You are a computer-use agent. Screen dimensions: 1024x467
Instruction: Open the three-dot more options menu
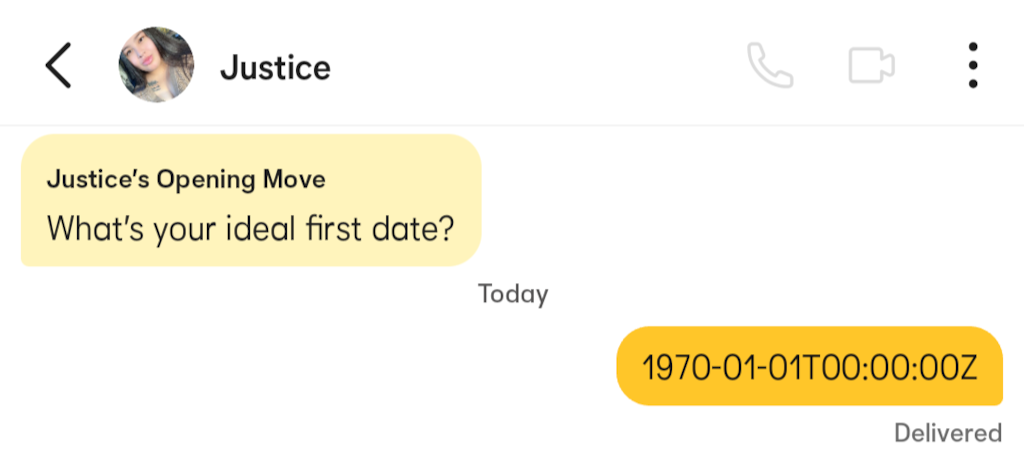point(973,67)
